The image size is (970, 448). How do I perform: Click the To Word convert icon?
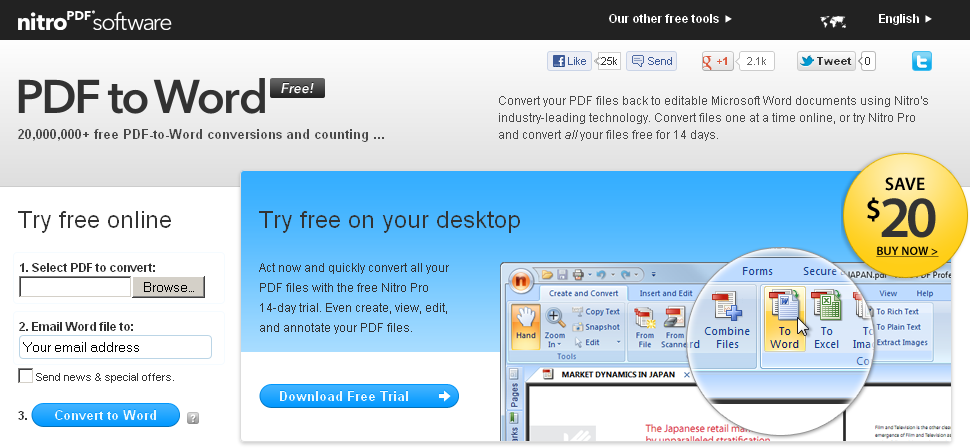point(784,321)
